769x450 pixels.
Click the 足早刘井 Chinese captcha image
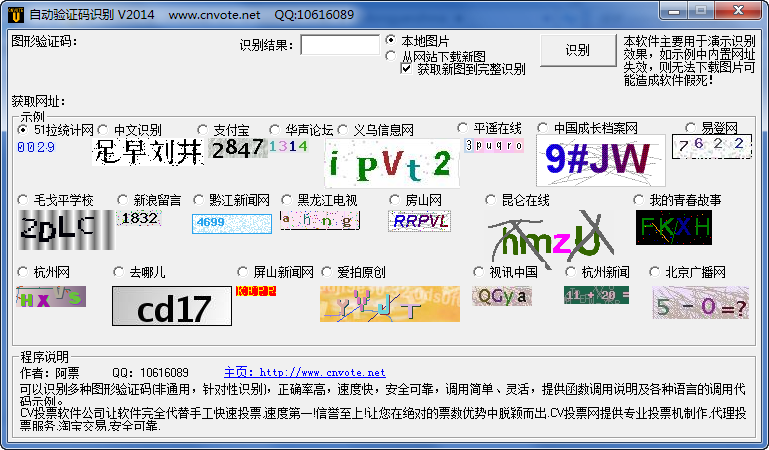[x=148, y=151]
